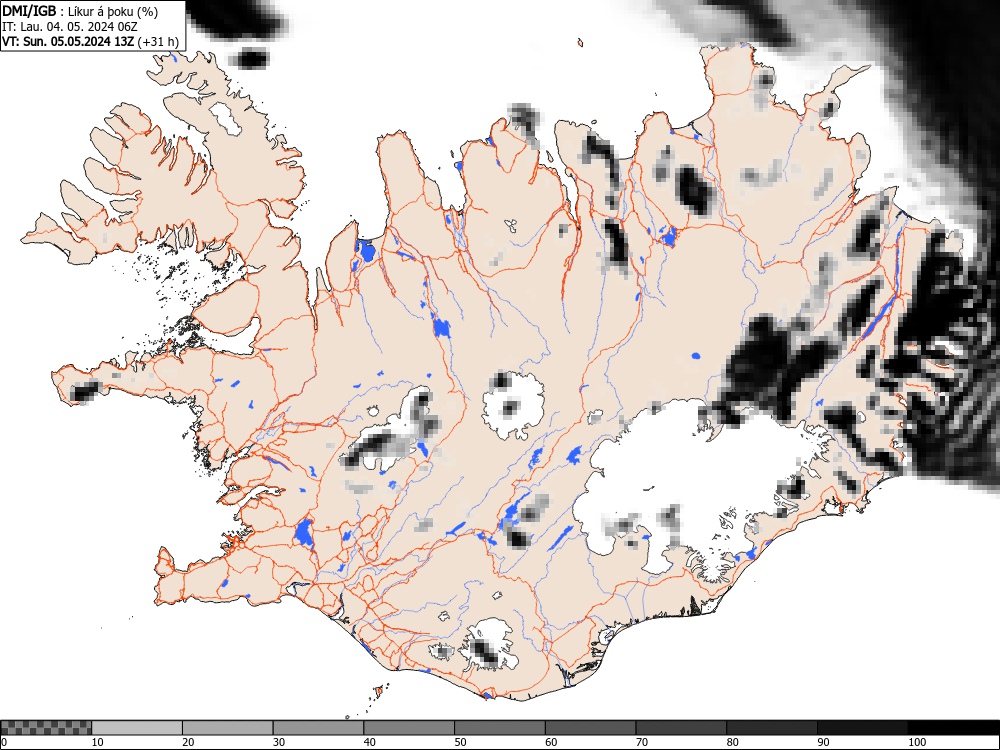Click the checkered 0–10 legend swatch
This screenshot has height=750, width=1000.
[x=46, y=728]
